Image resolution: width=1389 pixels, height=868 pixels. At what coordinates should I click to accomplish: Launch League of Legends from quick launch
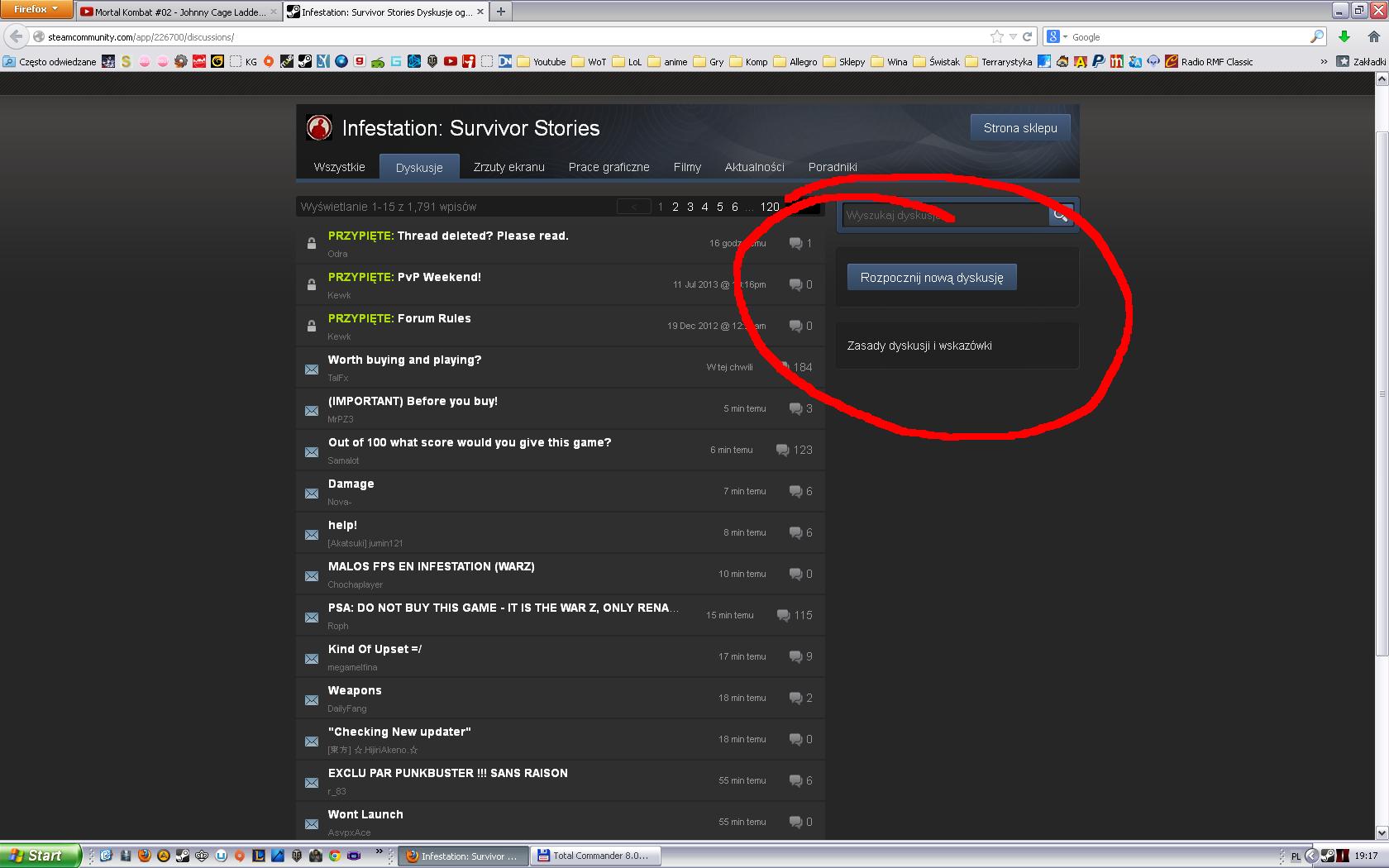click(259, 856)
